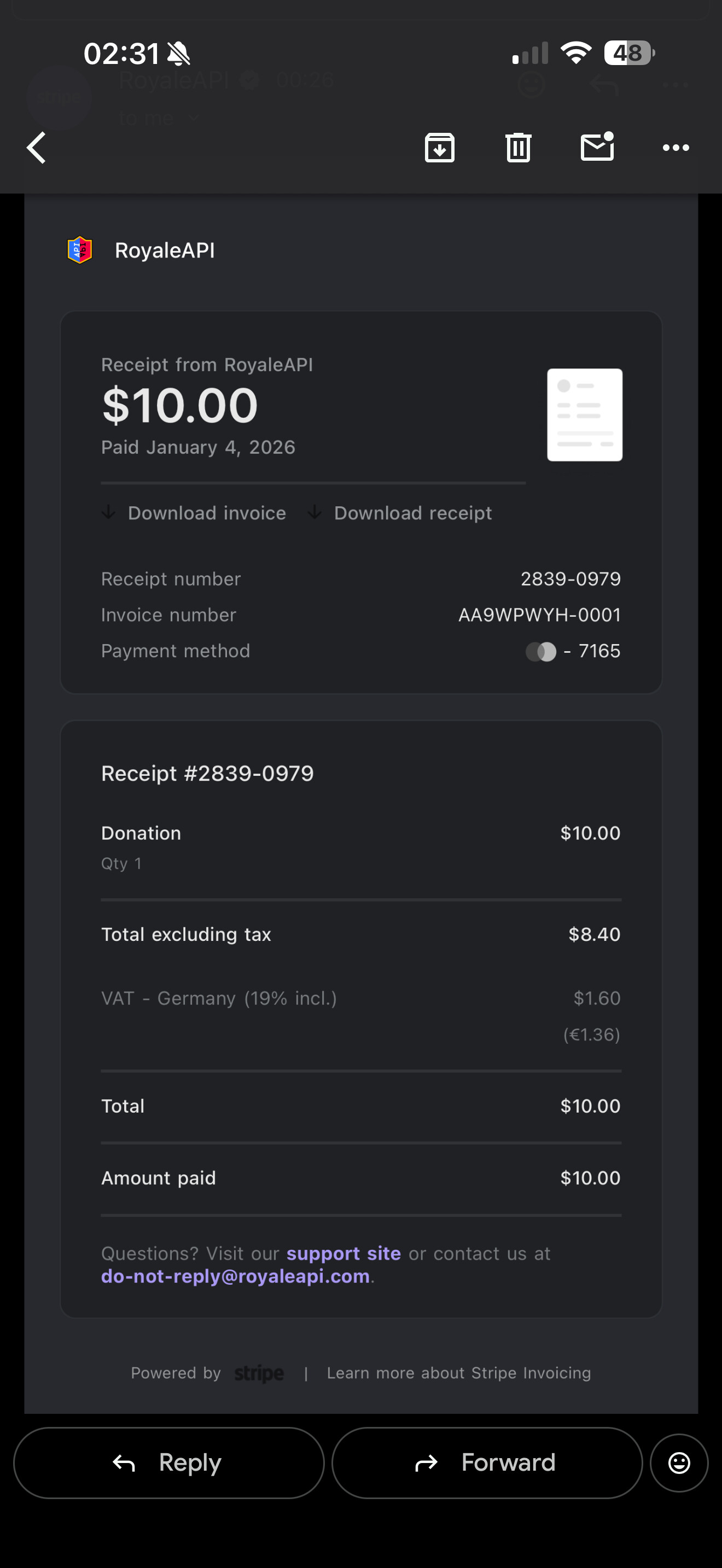Tap the Stripe logo in footer
The image size is (722, 1568).
(x=259, y=1373)
